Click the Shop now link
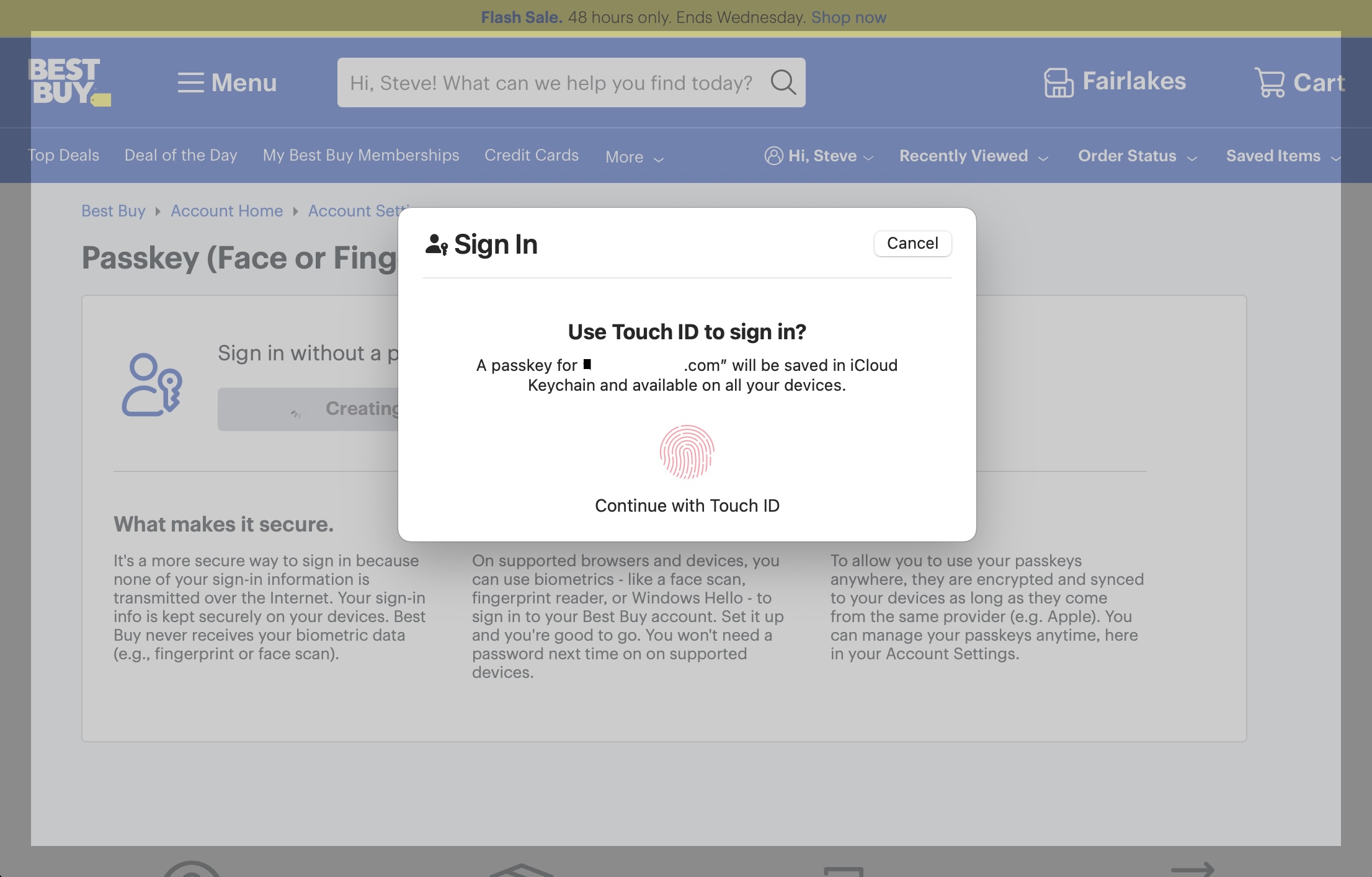The image size is (1372, 877). pos(848,17)
